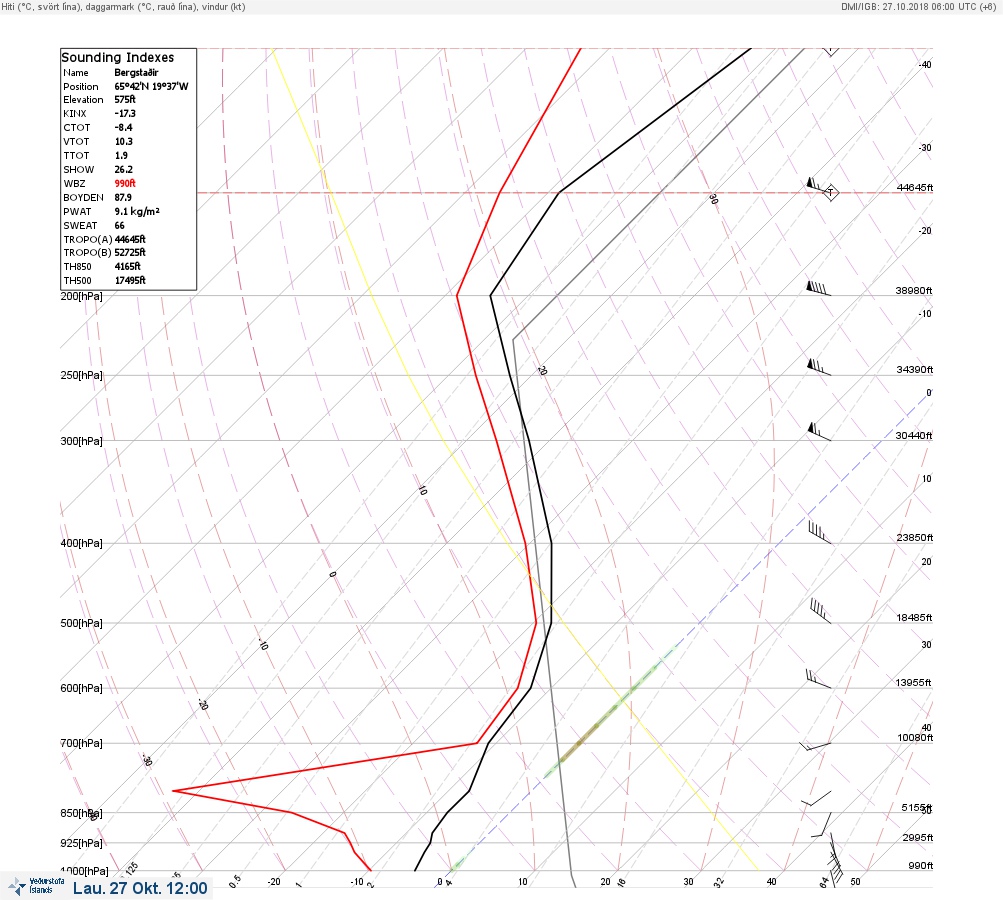Click the station name 'Bergstaðir'

(x=136, y=73)
